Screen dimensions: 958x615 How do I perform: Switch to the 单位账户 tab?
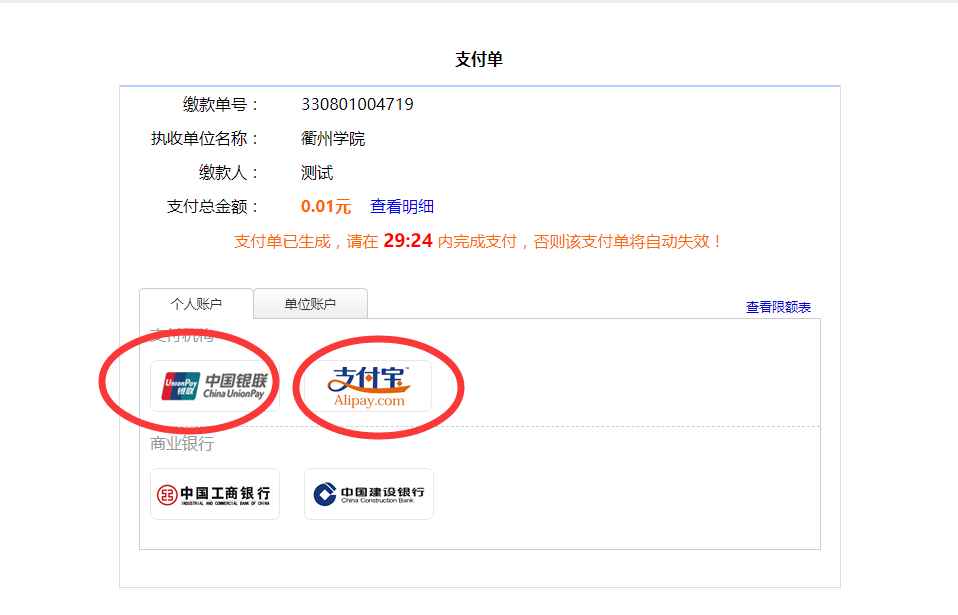click(x=310, y=304)
